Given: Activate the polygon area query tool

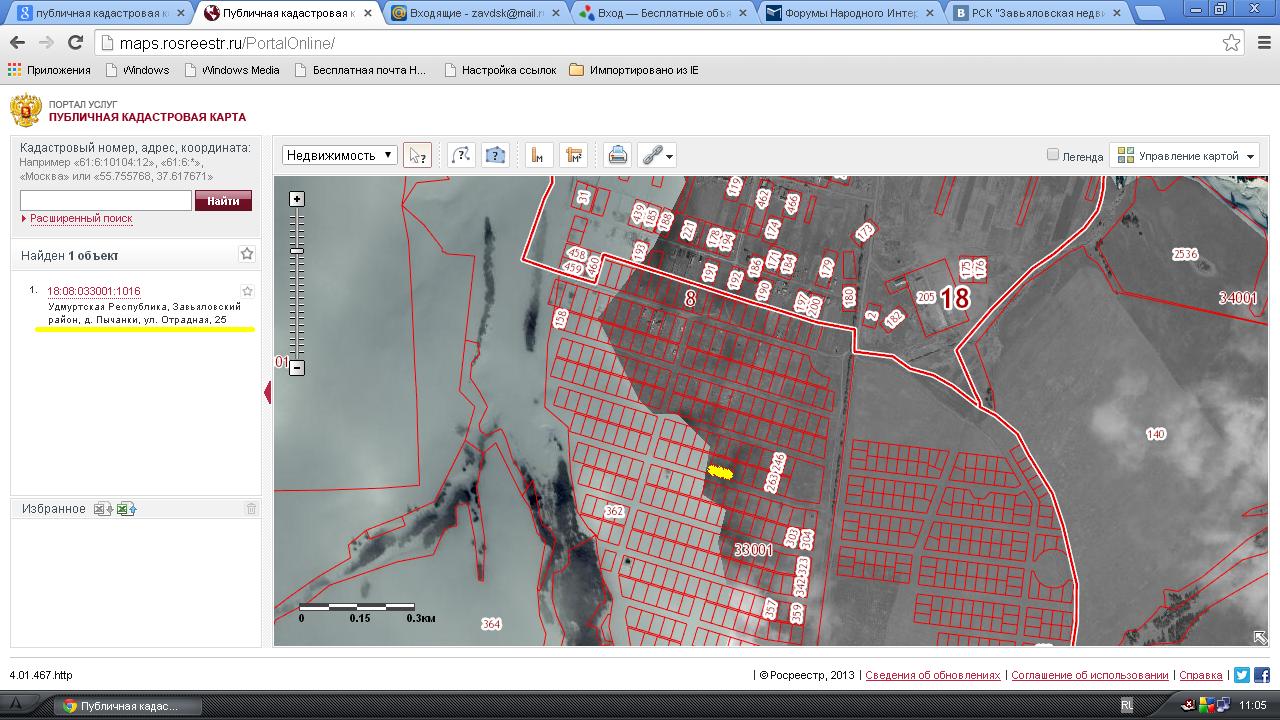Looking at the screenshot, I should point(495,155).
